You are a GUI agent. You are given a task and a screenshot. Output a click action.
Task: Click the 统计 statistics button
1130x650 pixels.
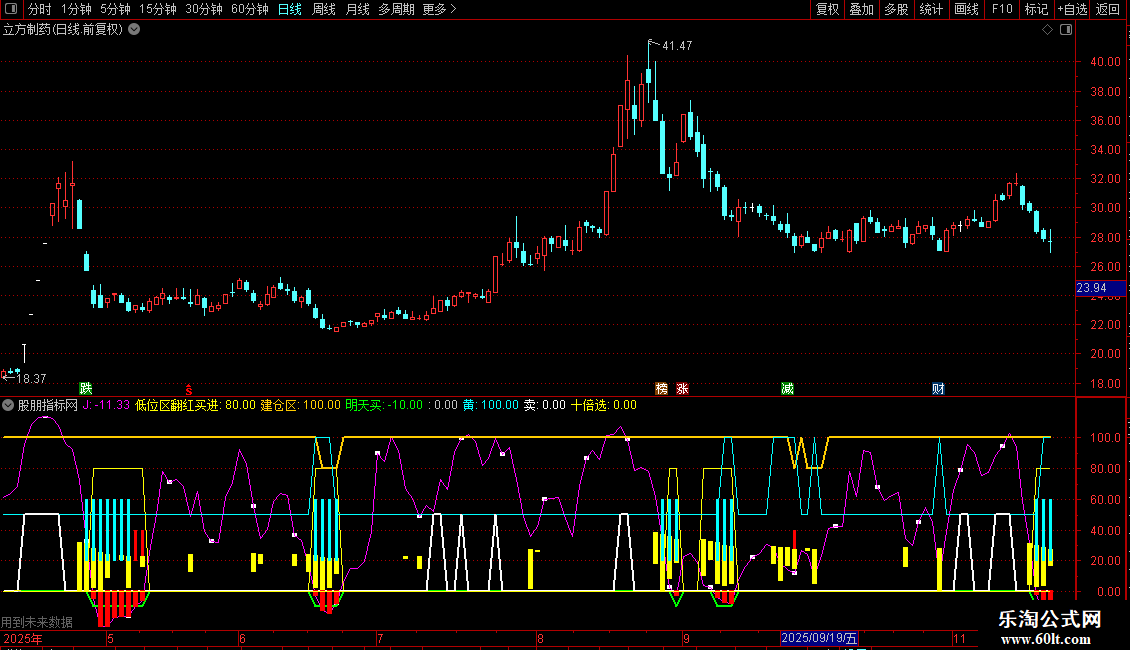930,9
